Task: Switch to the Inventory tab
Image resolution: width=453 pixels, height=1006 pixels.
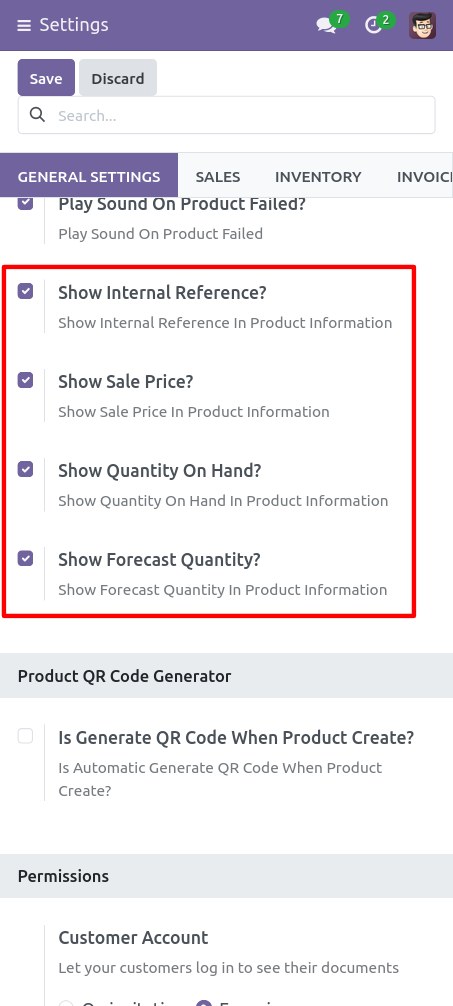Action: 318,176
